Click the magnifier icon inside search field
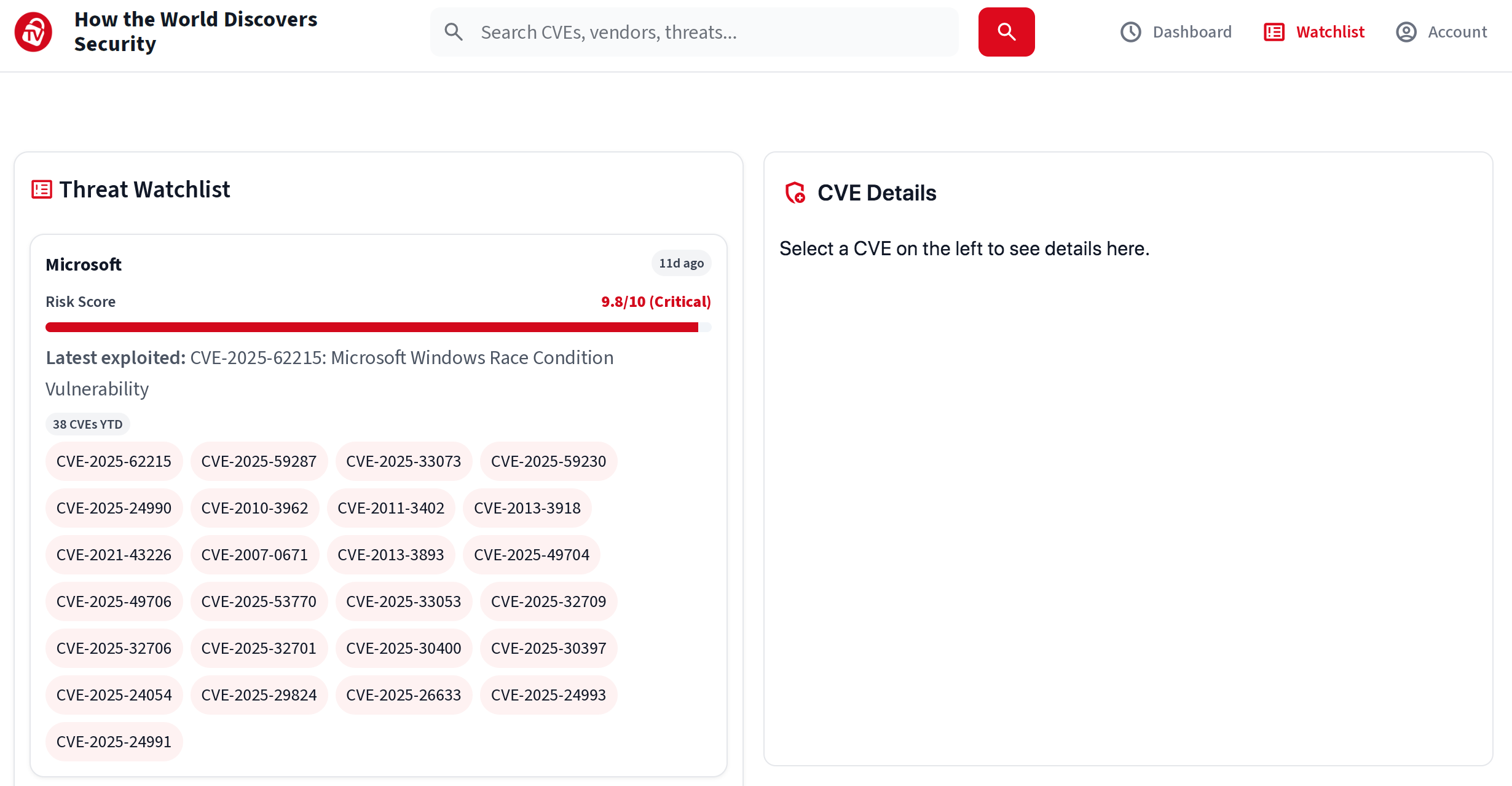1512x786 pixels. pos(454,32)
